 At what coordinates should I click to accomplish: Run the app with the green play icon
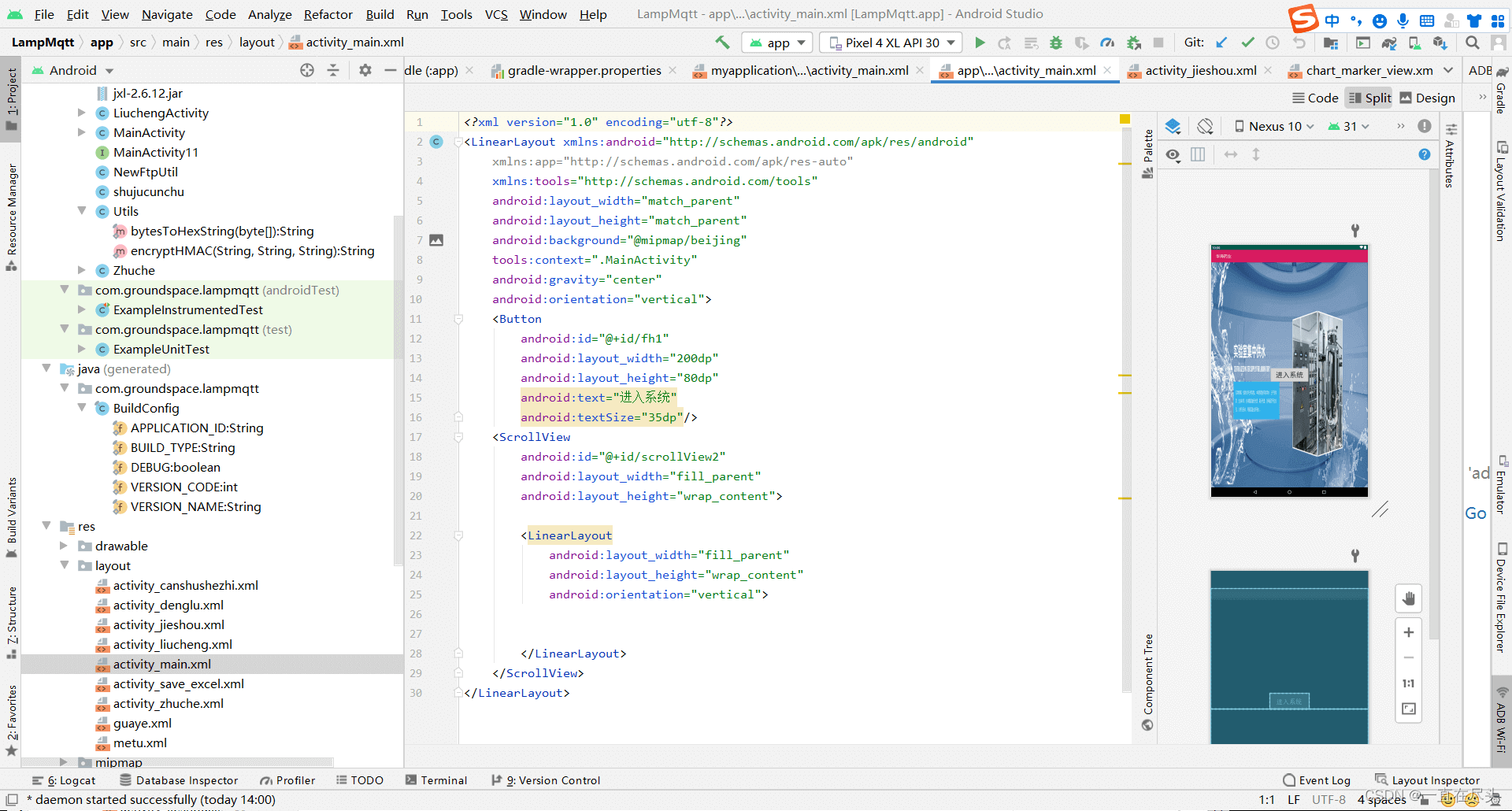[x=980, y=43]
